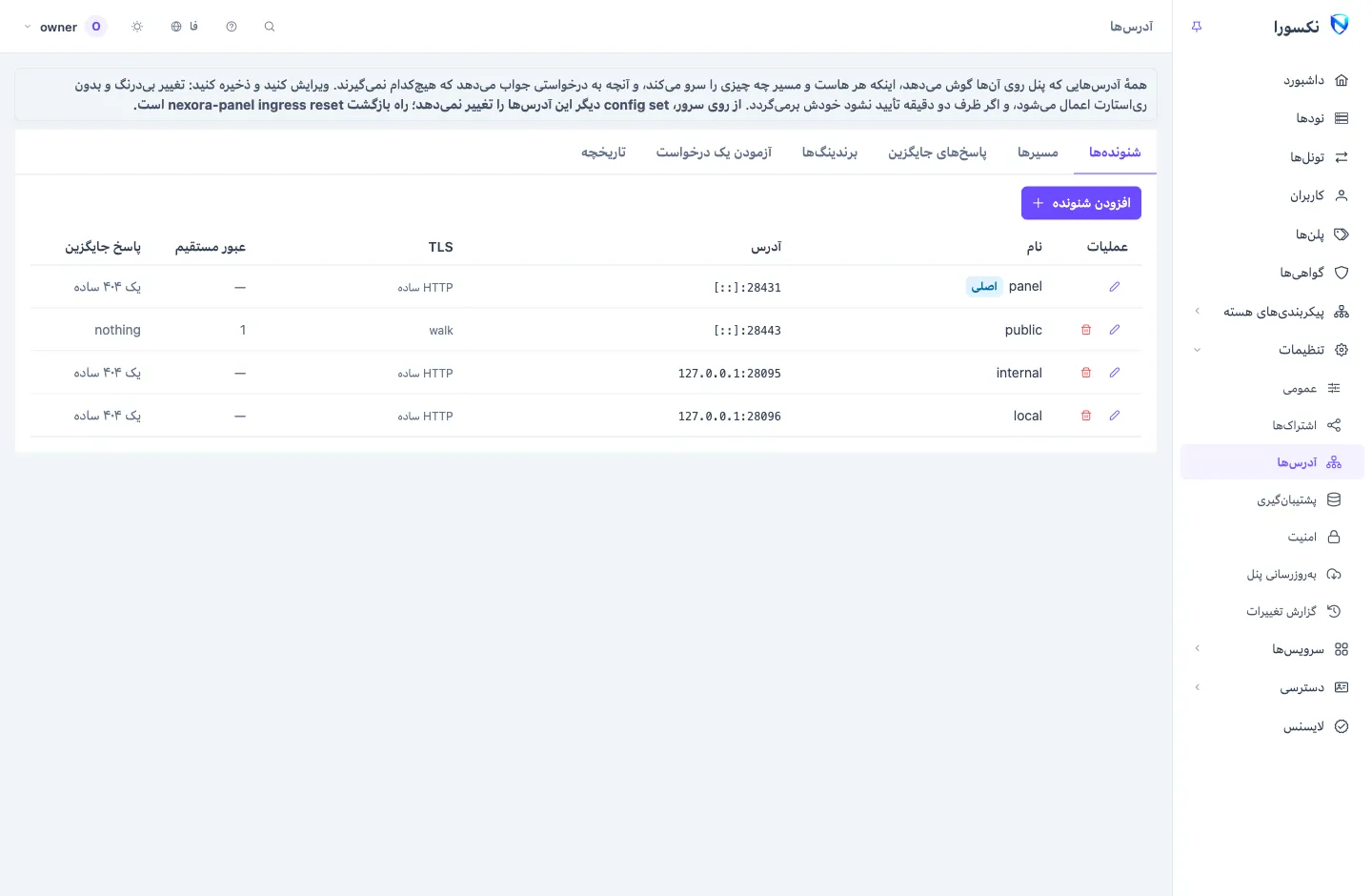Screen dimensions: 1372x896
Task: Open گواهی‌ها in the sidebar
Action: tap(1272, 273)
